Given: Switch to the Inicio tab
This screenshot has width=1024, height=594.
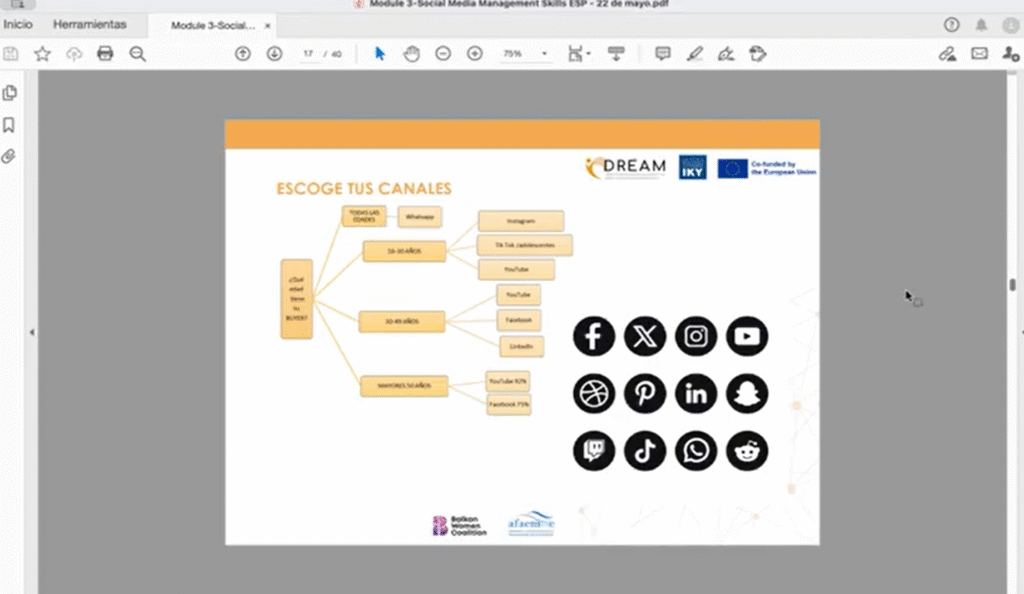Looking at the screenshot, I should click(x=18, y=24).
